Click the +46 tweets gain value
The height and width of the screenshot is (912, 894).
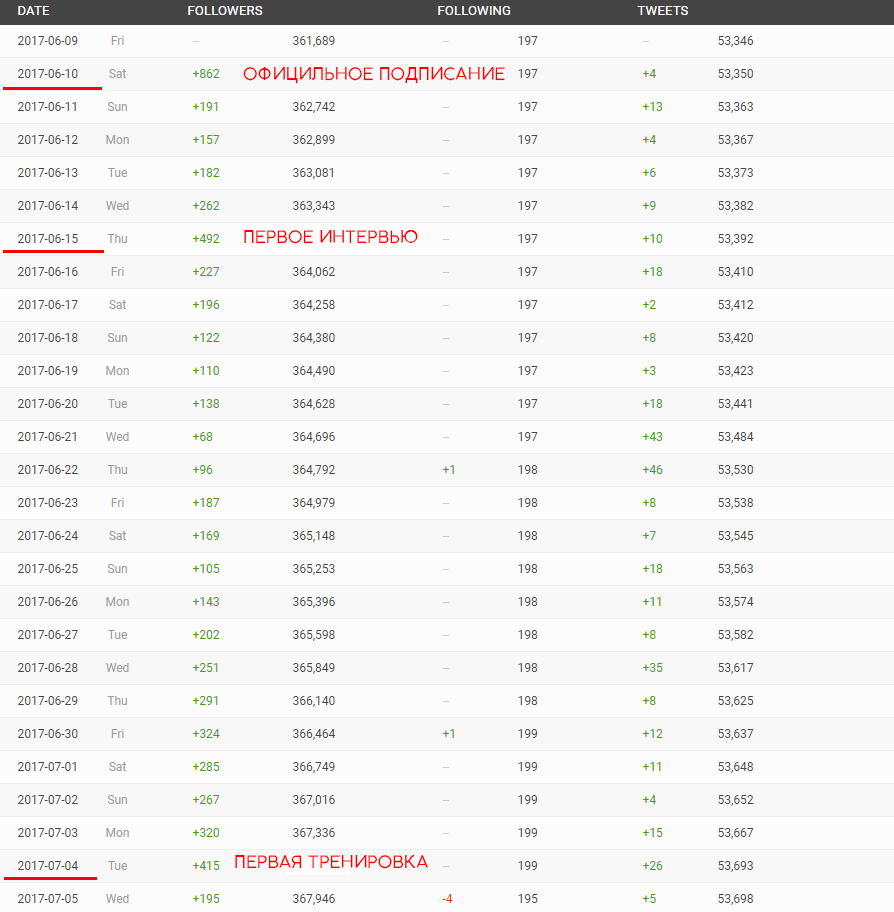[652, 470]
